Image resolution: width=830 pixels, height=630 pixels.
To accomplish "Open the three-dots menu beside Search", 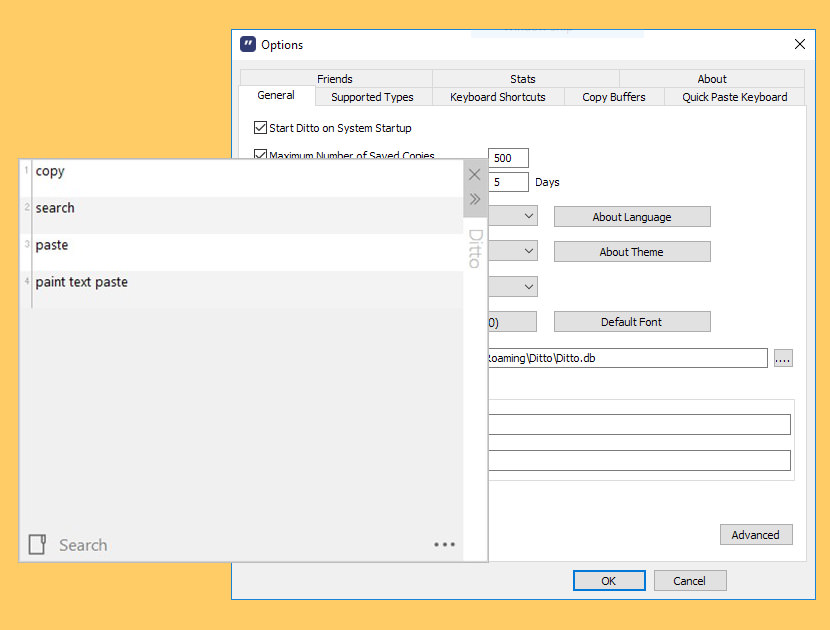I will click(444, 544).
